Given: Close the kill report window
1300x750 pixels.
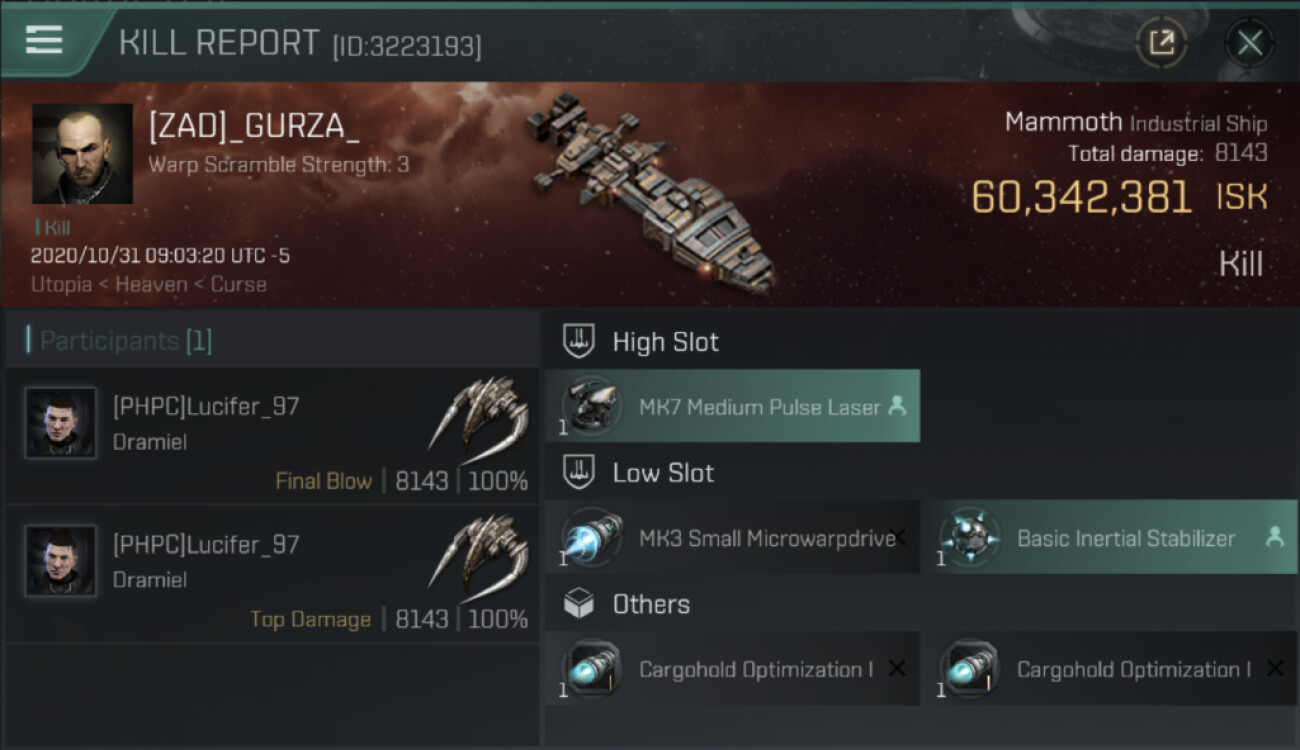Looking at the screenshot, I should (x=1249, y=43).
